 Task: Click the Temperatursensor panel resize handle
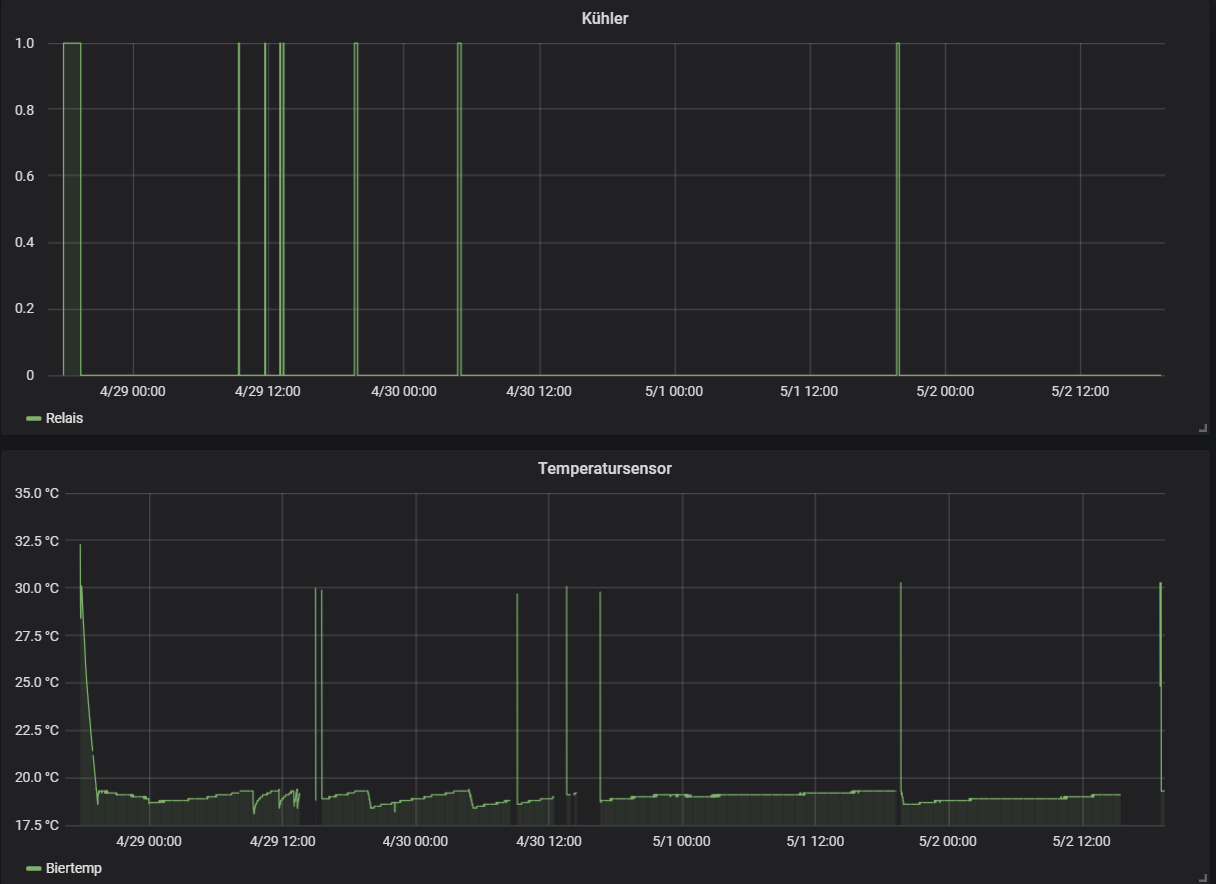tap(1203, 877)
